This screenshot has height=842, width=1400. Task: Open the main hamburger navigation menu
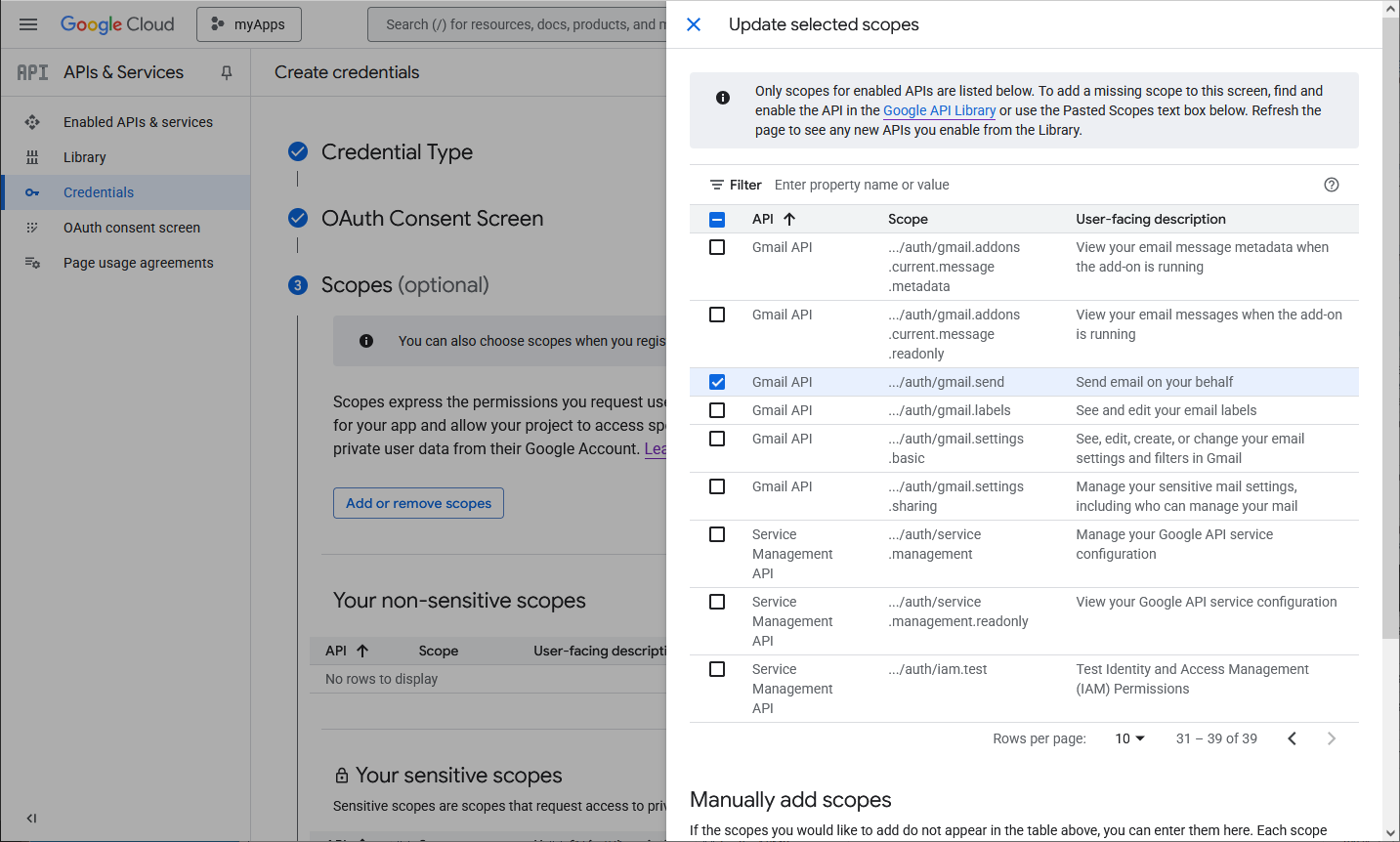click(x=28, y=24)
